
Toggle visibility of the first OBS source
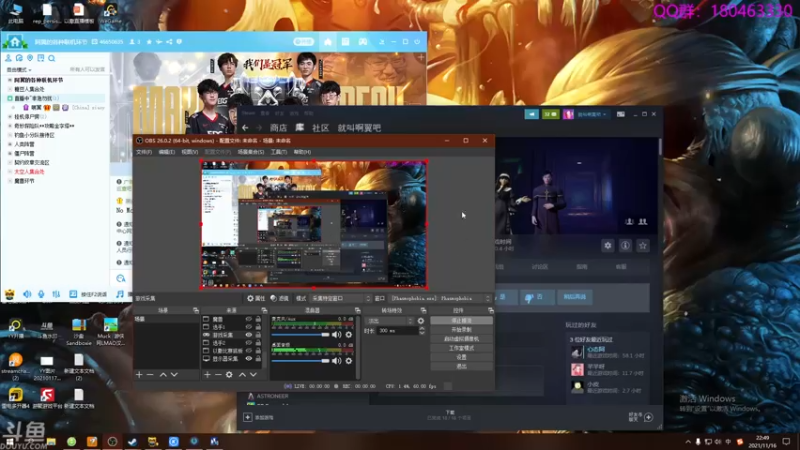249,319
